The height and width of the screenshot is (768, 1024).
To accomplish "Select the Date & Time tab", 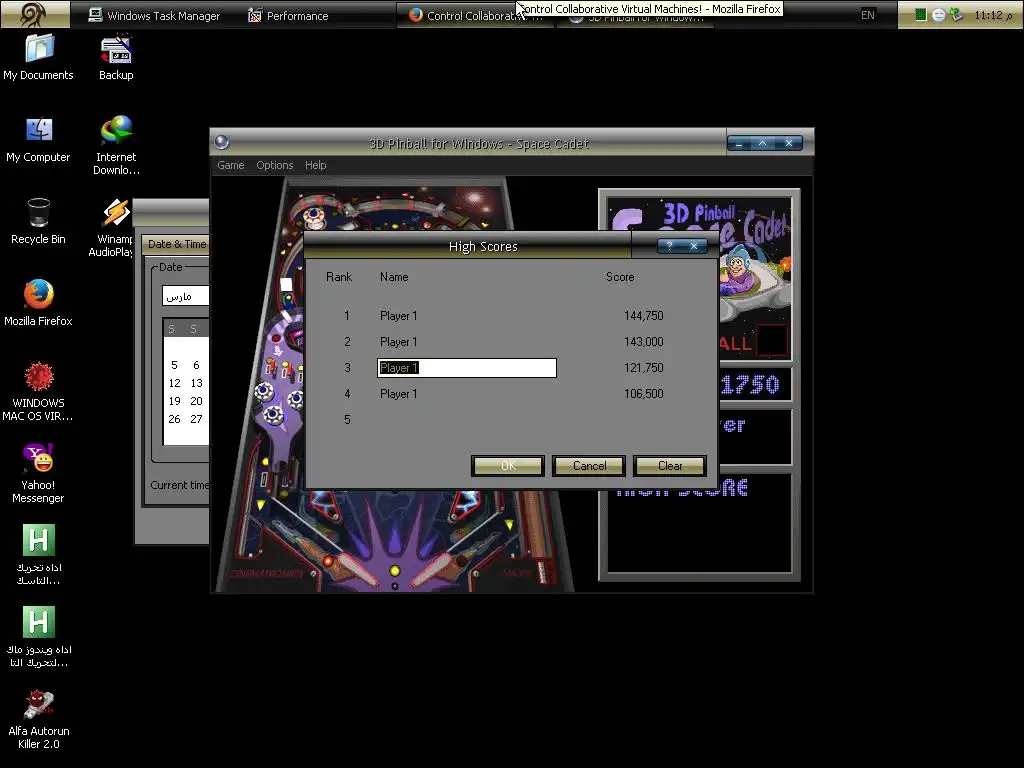I will [x=176, y=244].
